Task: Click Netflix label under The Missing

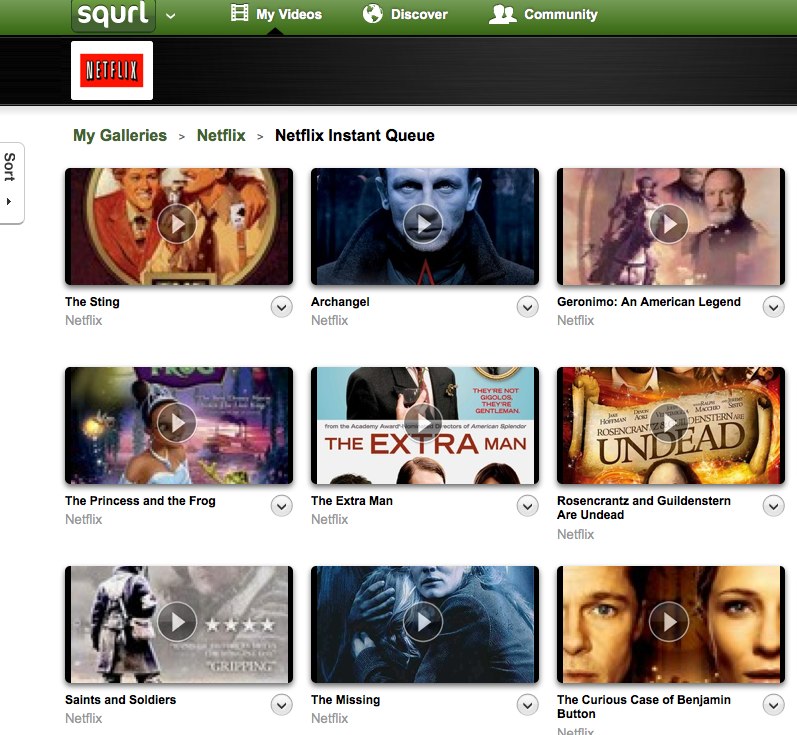Action: (329, 718)
